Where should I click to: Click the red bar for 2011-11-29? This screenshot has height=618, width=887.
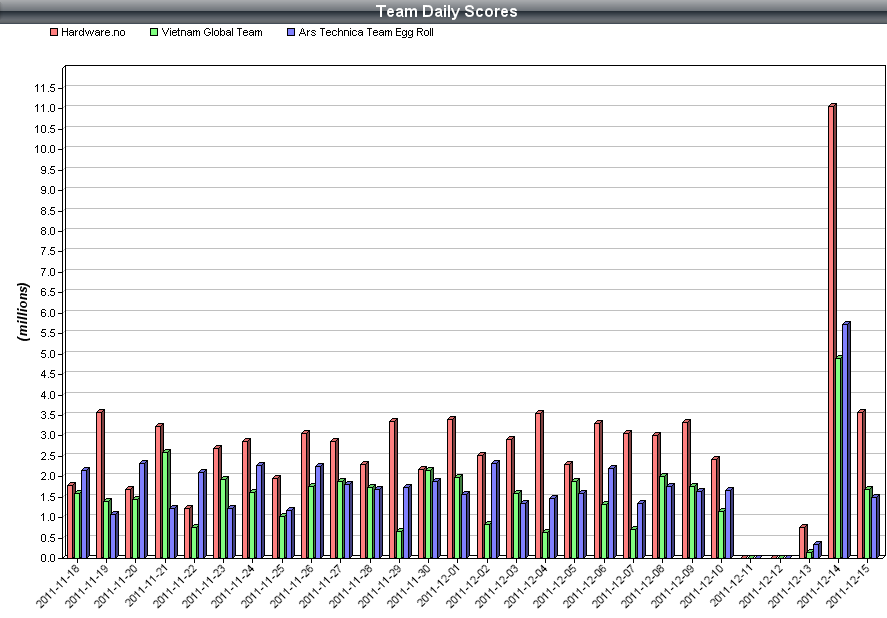coord(393,488)
